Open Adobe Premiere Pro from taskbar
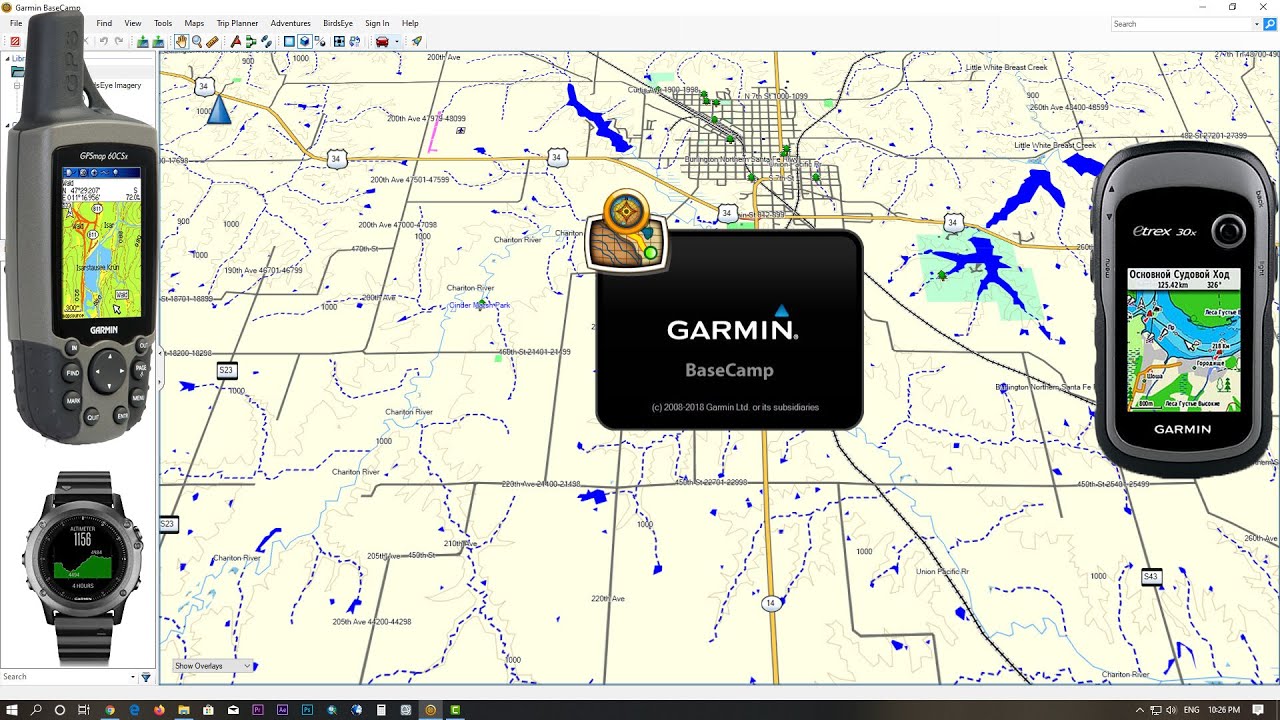Viewport: 1280px width, 720px height. pos(258,710)
